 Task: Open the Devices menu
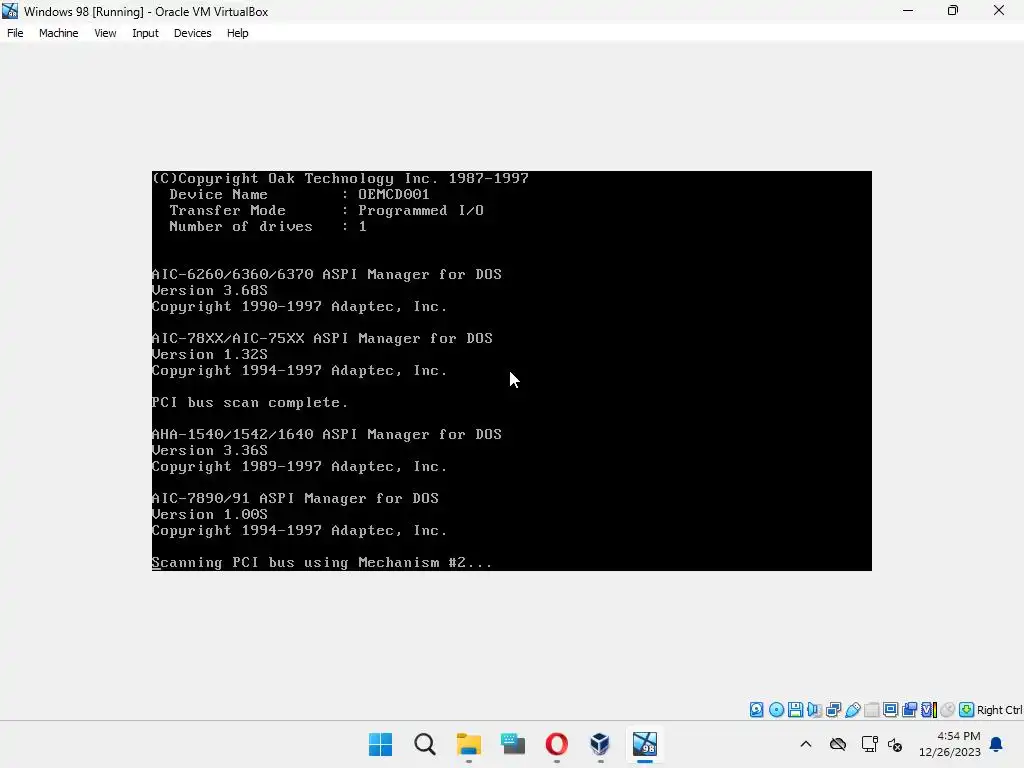click(x=192, y=33)
